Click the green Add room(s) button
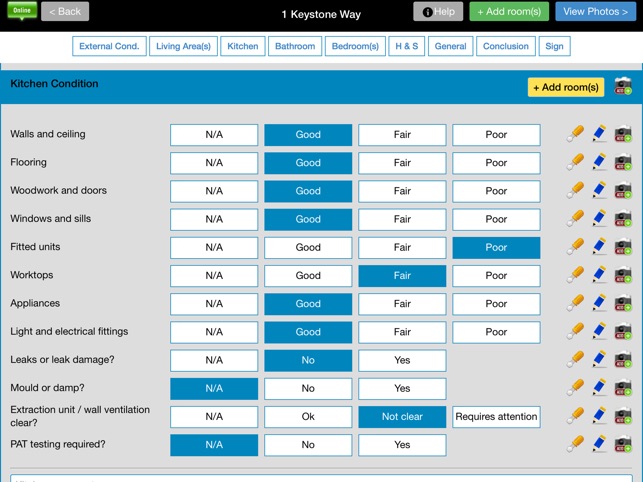Screen dimensions: 643x482 pos(509,11)
